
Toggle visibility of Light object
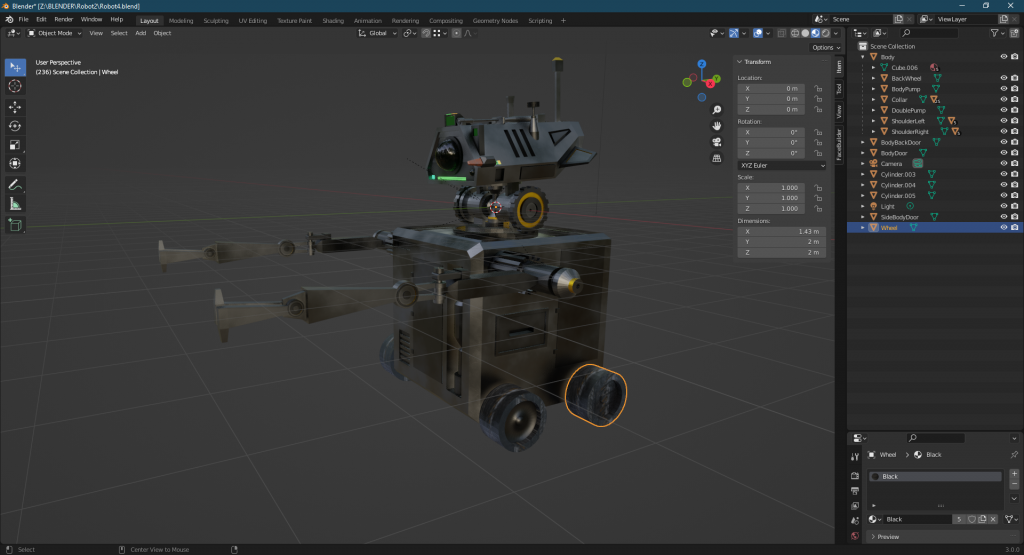click(1004, 206)
